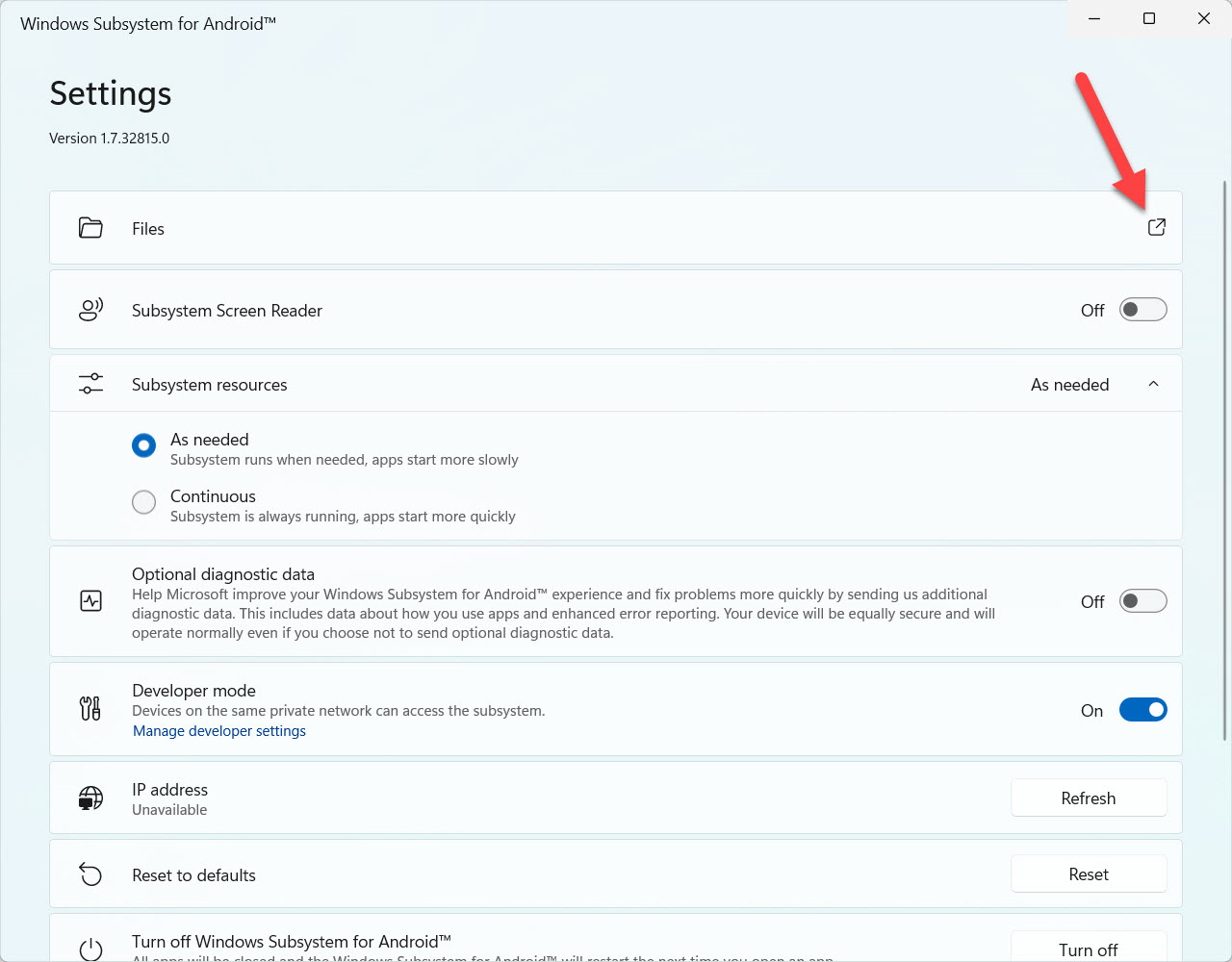Disable the Developer mode toggle

tap(1142, 710)
